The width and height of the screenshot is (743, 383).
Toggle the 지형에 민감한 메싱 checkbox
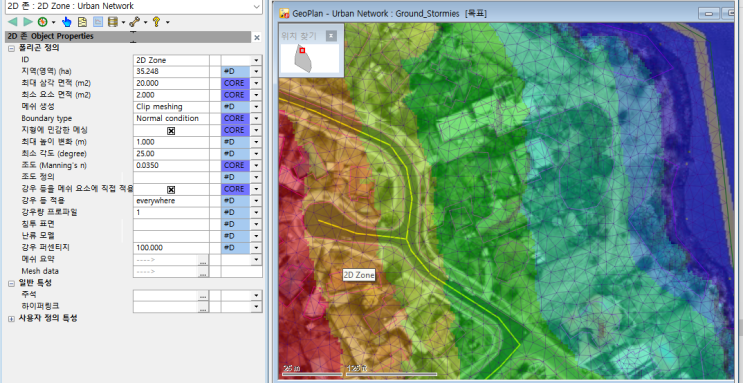click(171, 130)
